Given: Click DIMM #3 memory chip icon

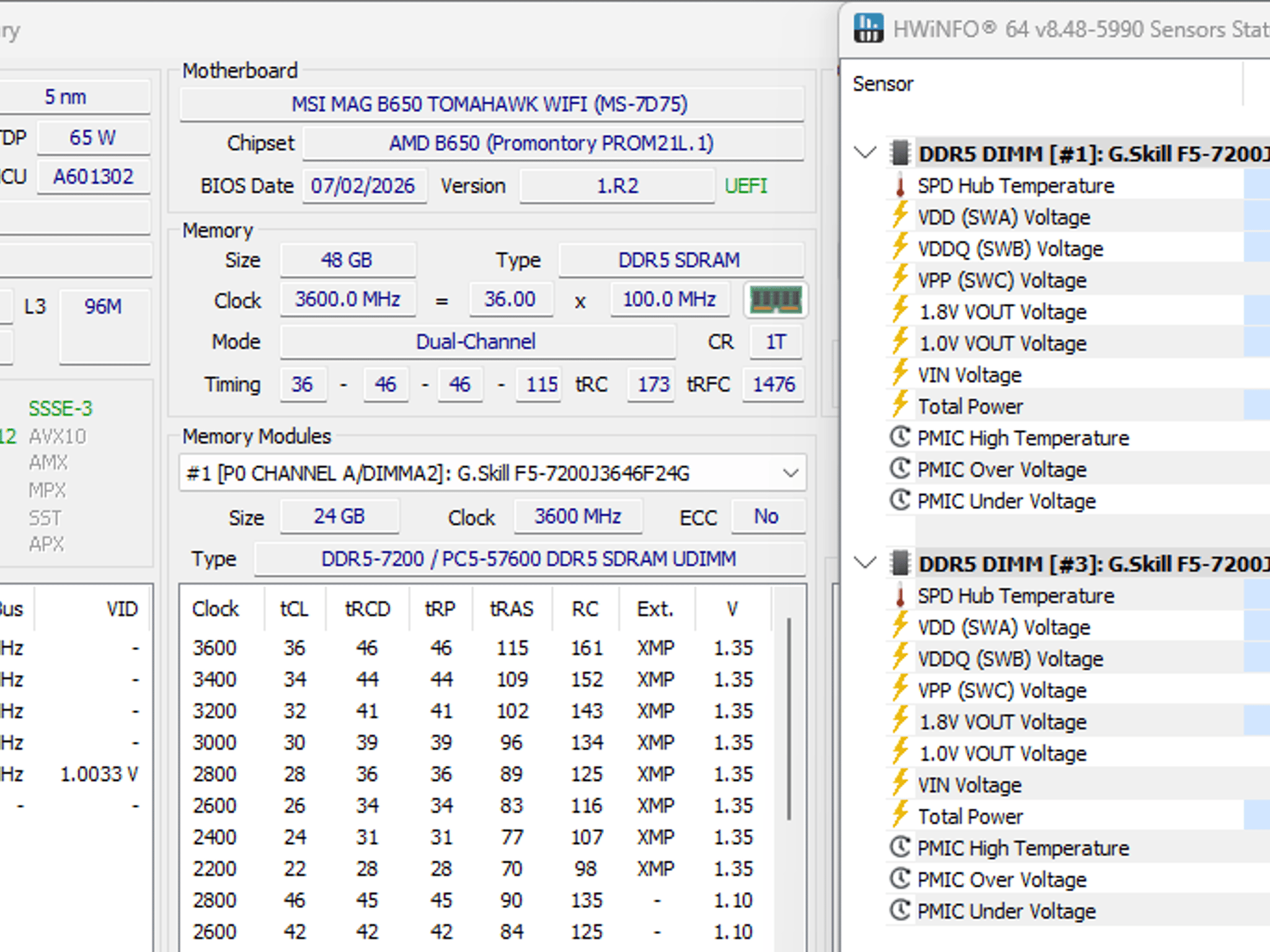Looking at the screenshot, I should (x=900, y=563).
